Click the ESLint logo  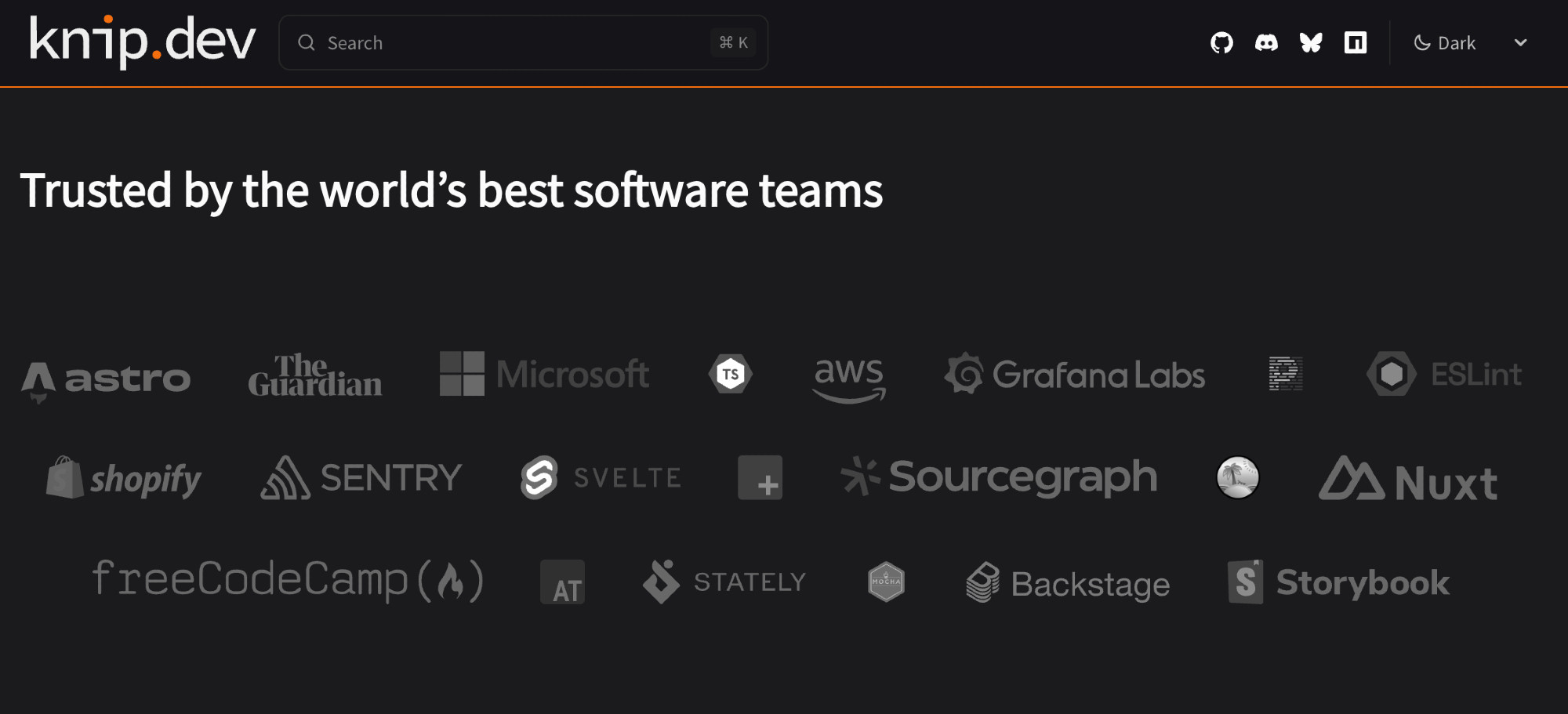click(1444, 374)
